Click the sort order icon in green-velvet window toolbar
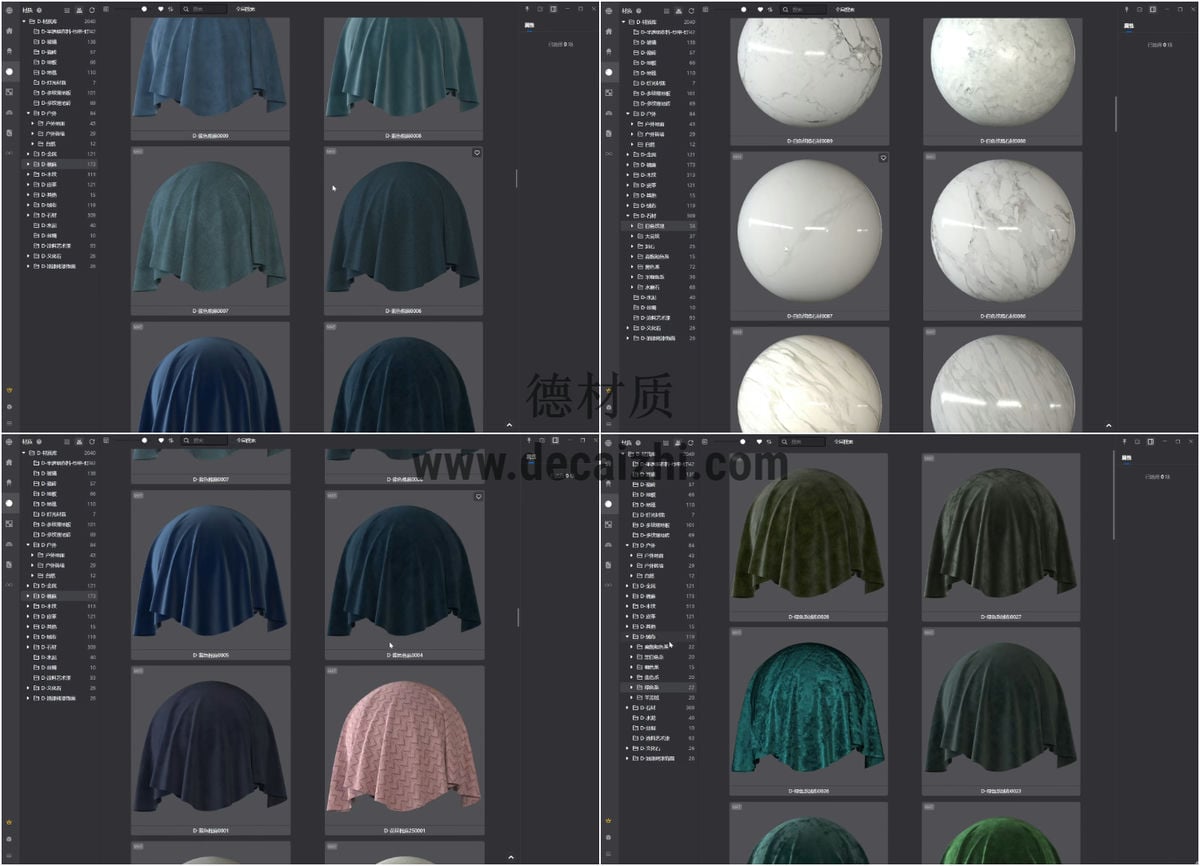This screenshot has width=1200, height=866. pos(771,441)
